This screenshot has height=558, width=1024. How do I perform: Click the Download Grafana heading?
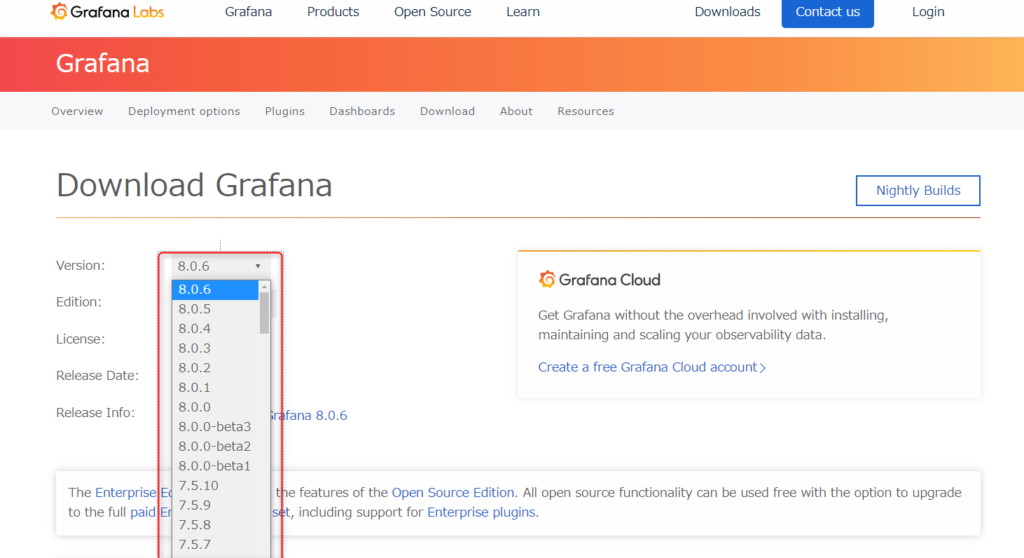(195, 186)
